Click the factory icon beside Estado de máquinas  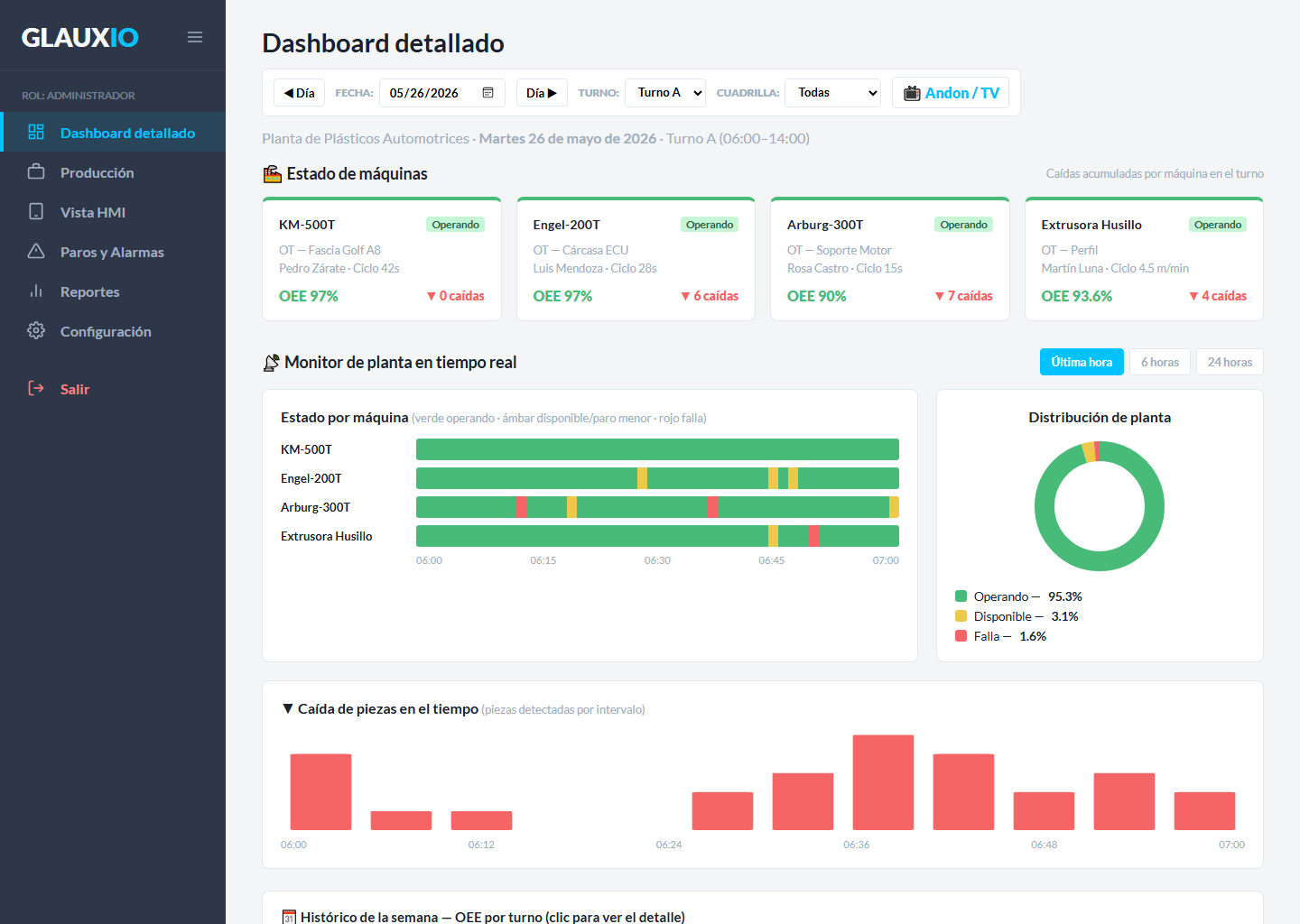click(273, 173)
